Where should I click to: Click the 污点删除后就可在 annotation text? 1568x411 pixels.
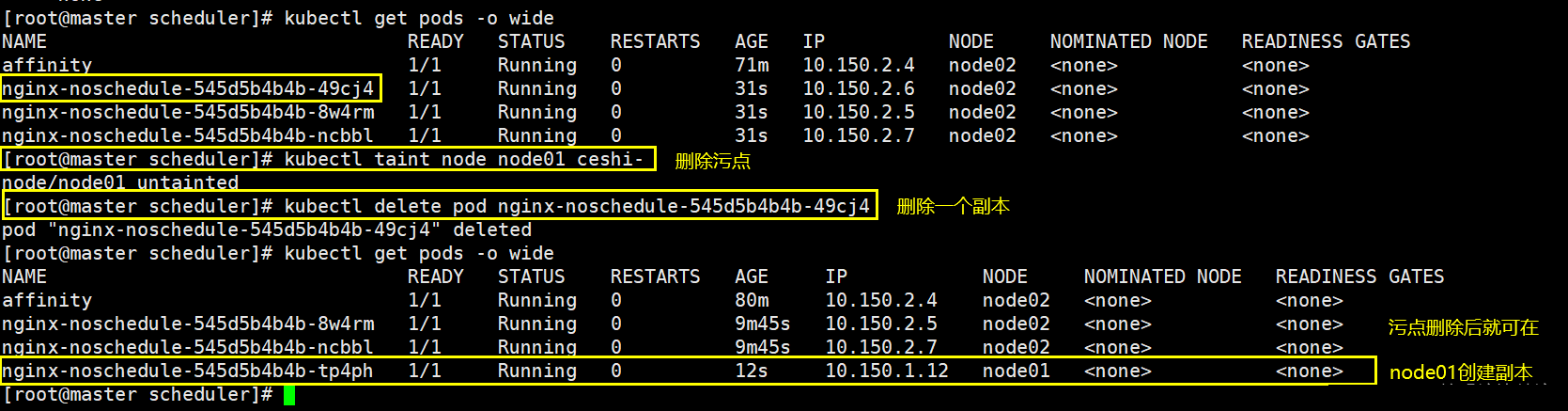pos(1463,327)
